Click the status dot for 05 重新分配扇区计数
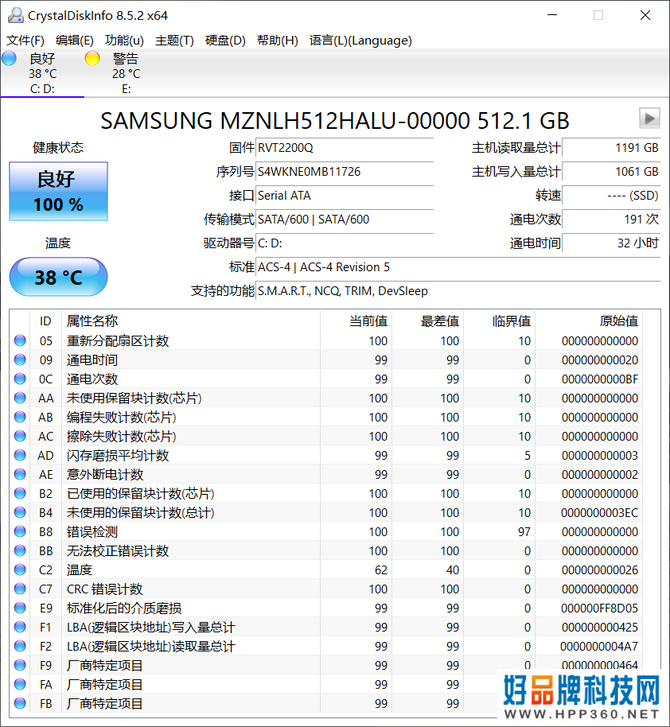670x727 pixels. (x=20, y=341)
